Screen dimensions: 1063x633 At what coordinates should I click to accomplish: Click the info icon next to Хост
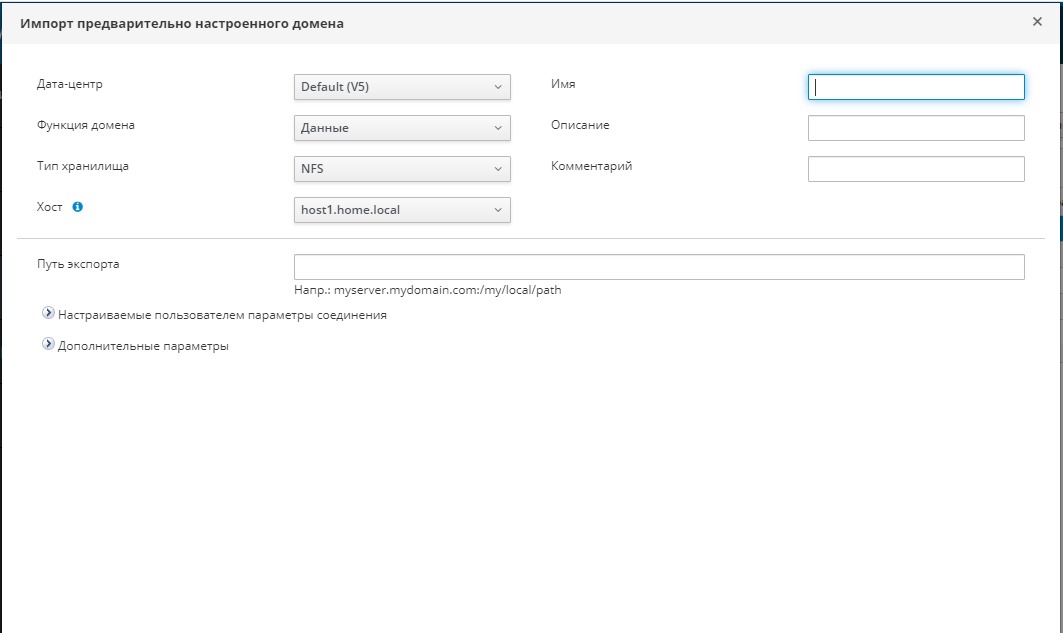click(78, 207)
